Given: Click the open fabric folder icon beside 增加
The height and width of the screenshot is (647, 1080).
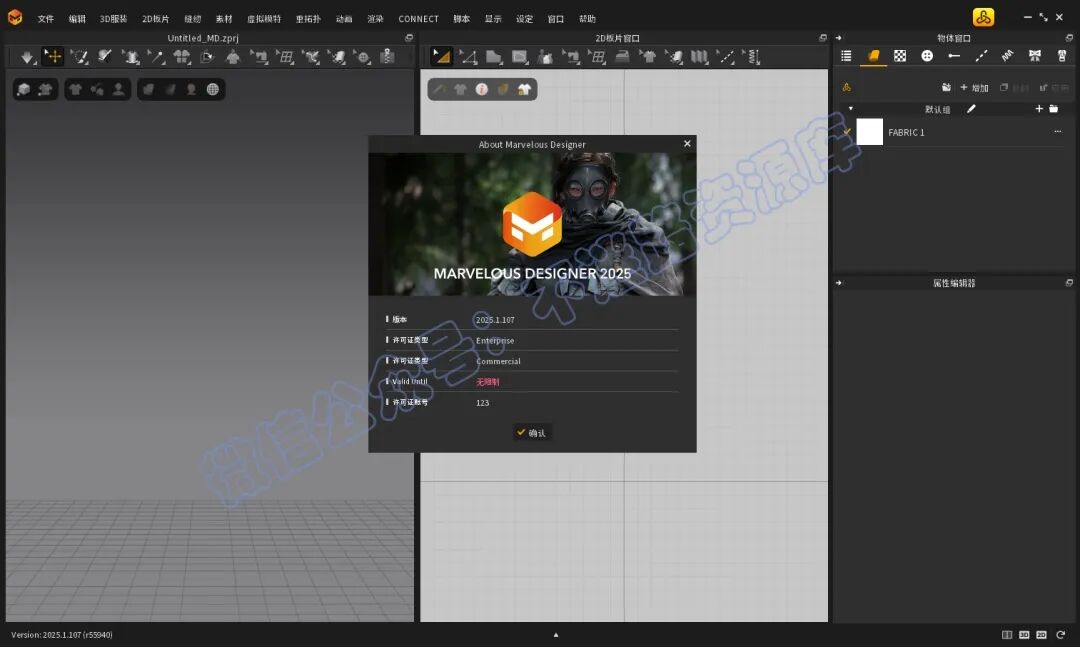Looking at the screenshot, I should click(x=946, y=88).
